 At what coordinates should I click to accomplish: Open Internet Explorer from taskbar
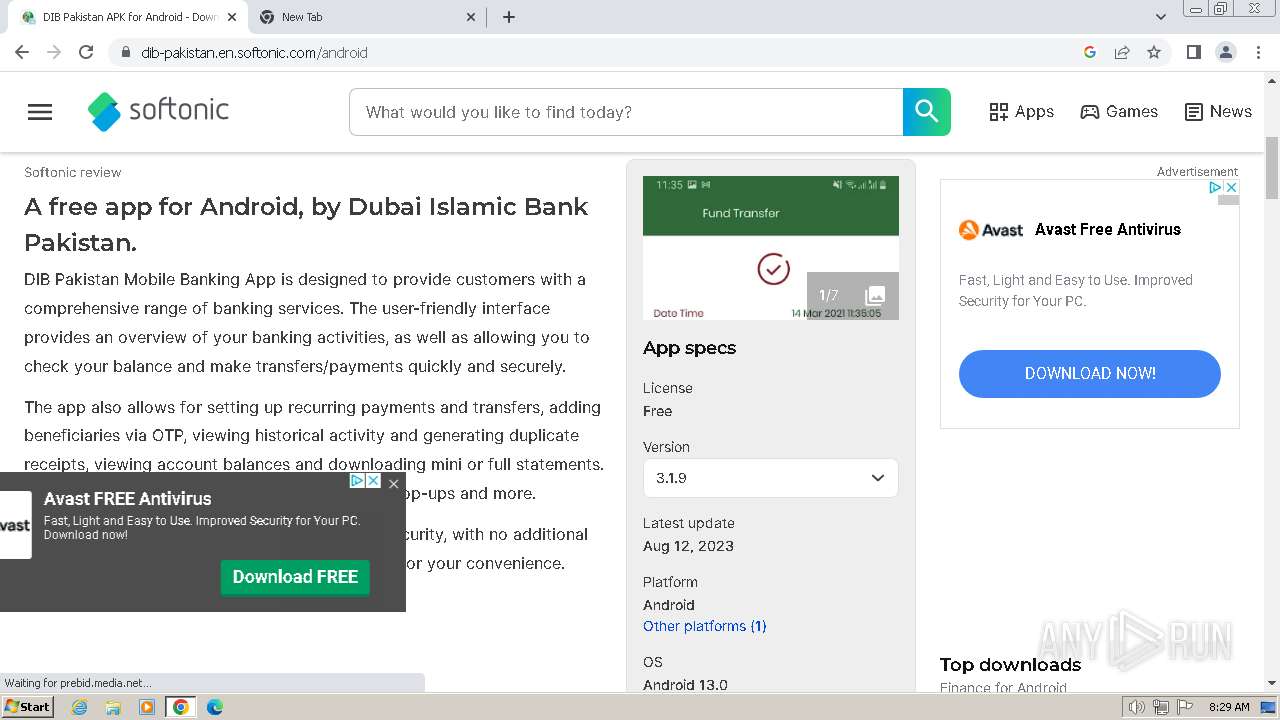79,707
